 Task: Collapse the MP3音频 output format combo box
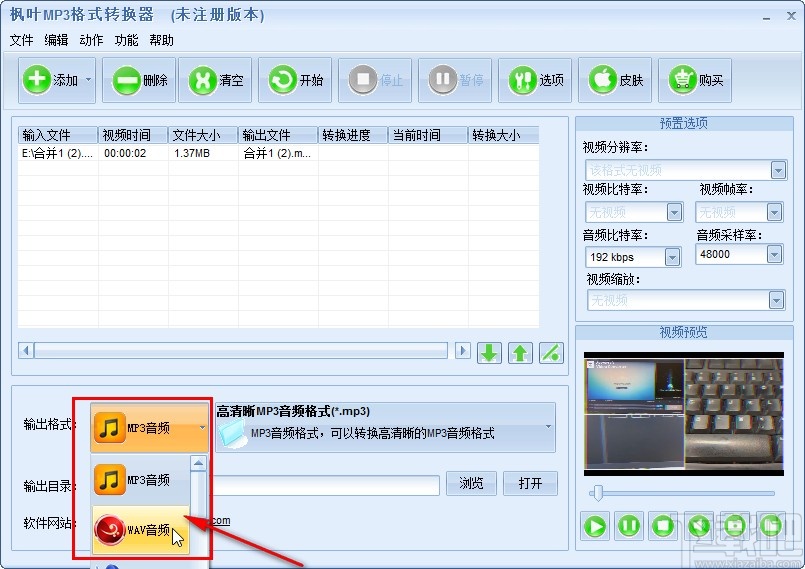pos(149,427)
